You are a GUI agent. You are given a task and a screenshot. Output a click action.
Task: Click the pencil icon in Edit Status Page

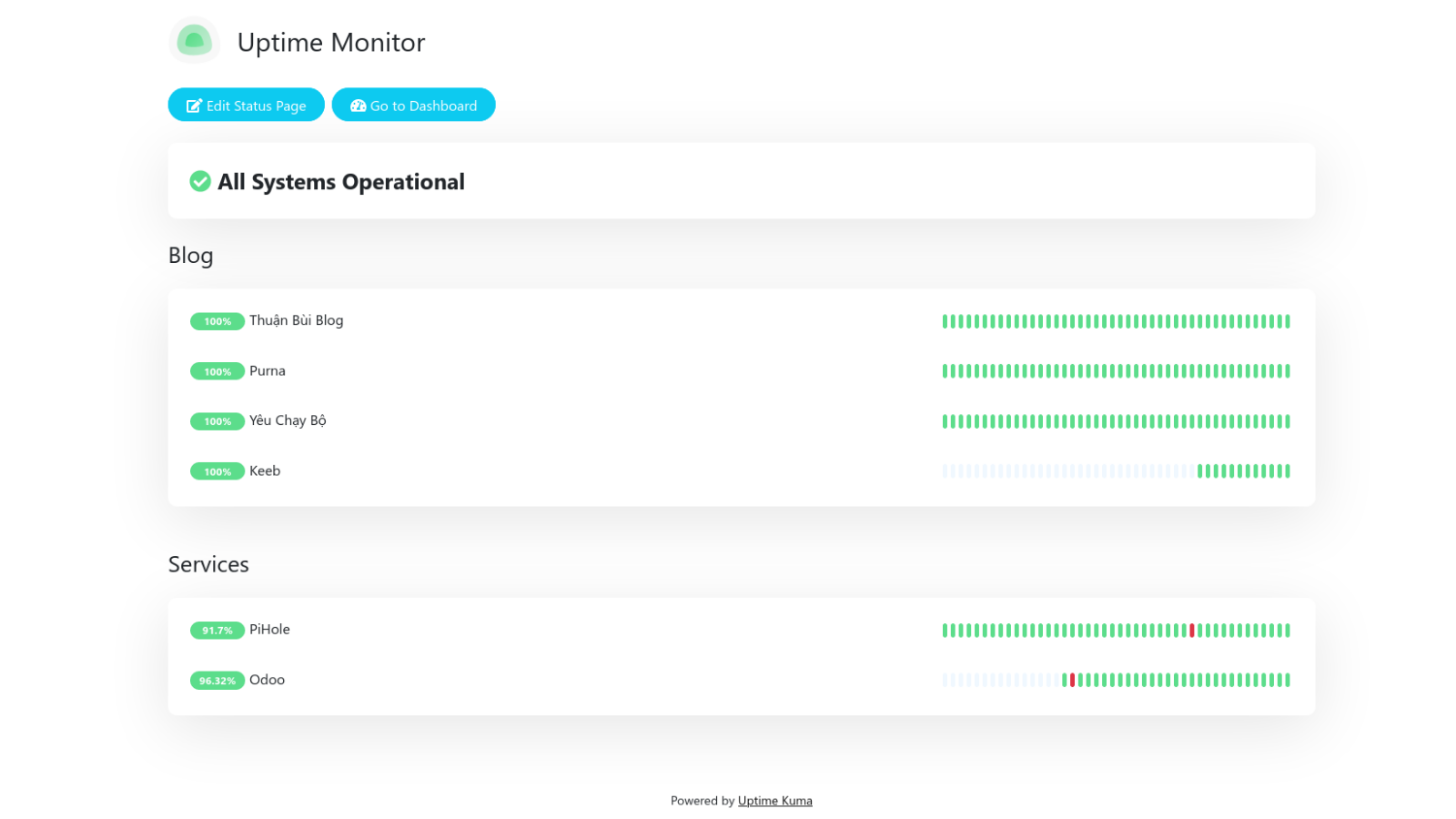click(194, 106)
